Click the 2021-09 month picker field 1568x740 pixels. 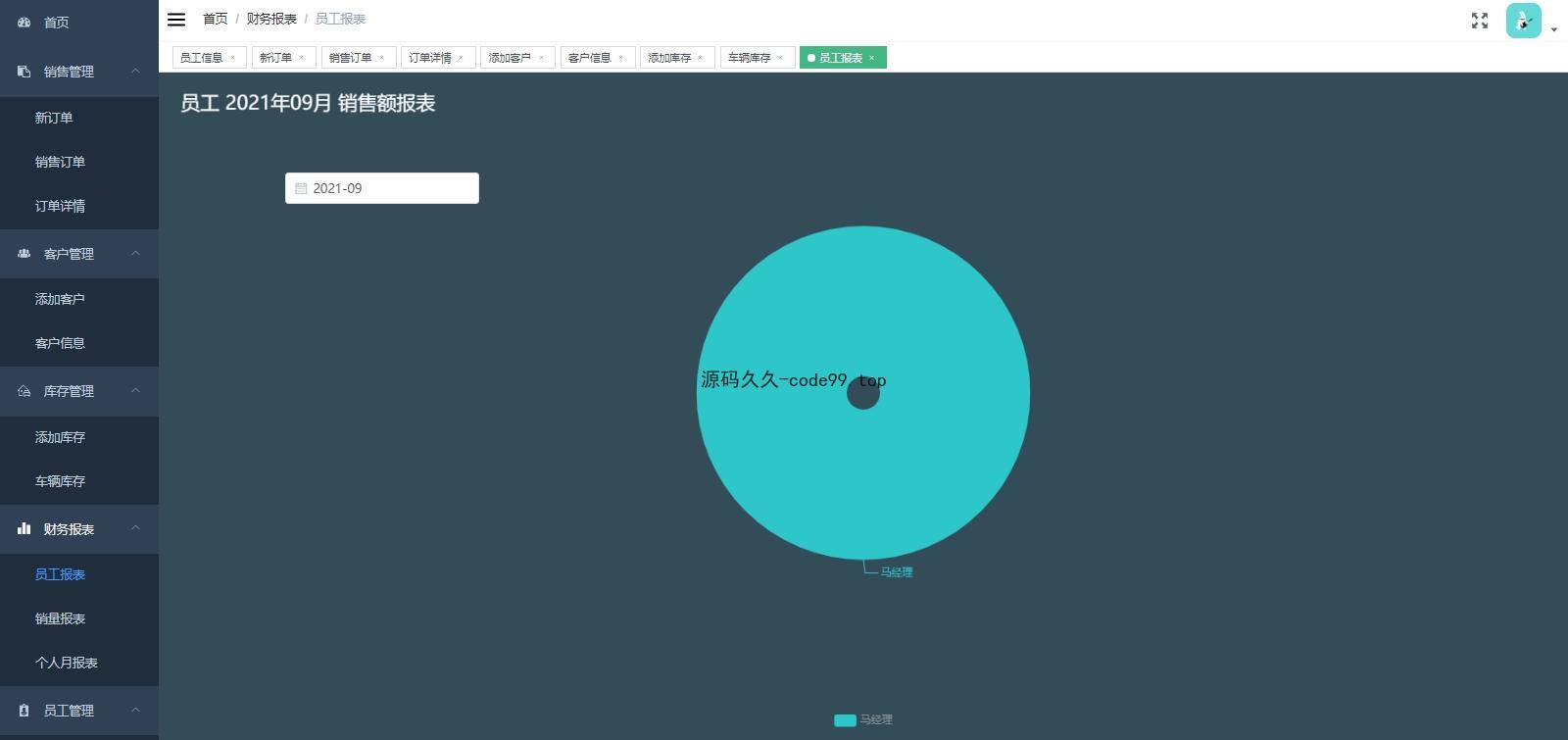[382, 188]
